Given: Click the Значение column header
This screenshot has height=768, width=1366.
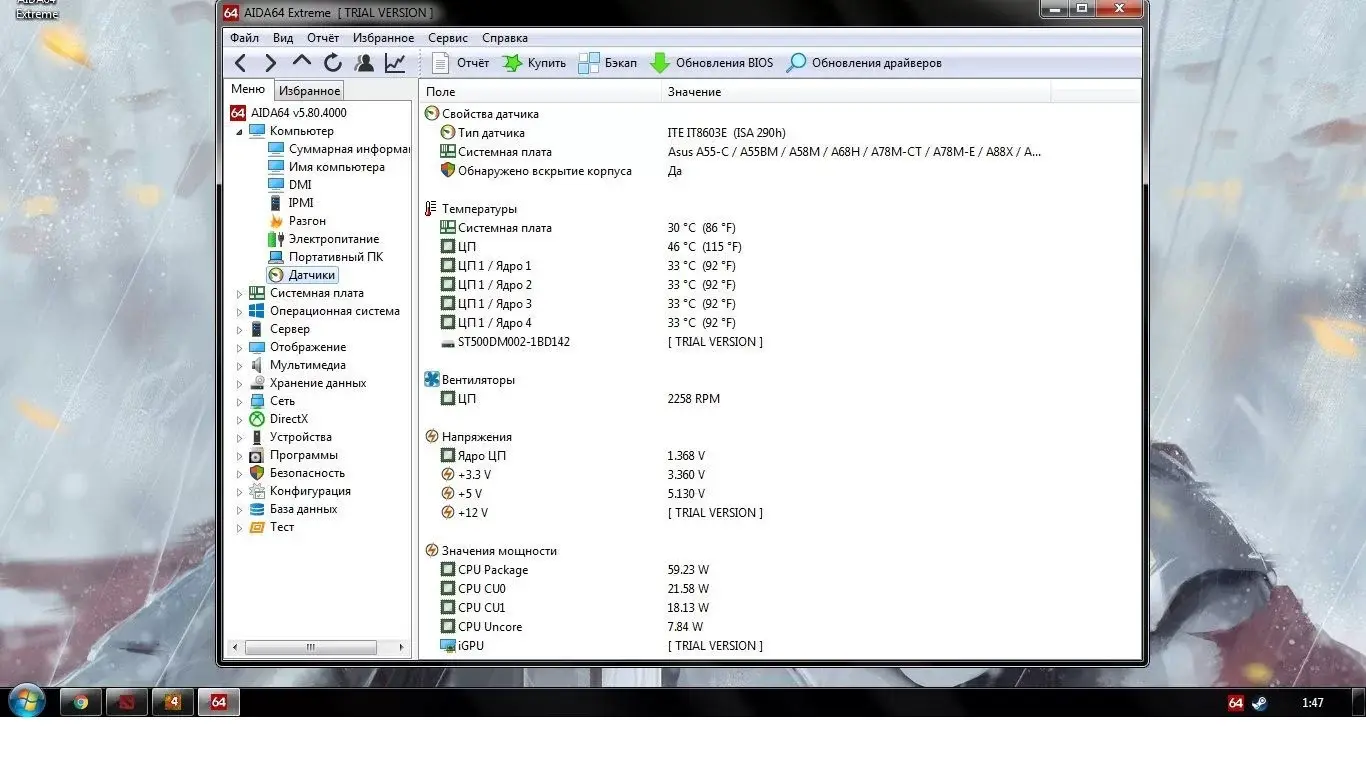Looking at the screenshot, I should (856, 92).
